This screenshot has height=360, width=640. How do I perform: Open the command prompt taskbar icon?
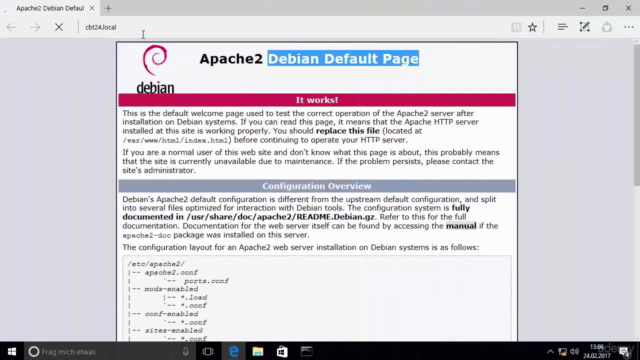307,351
